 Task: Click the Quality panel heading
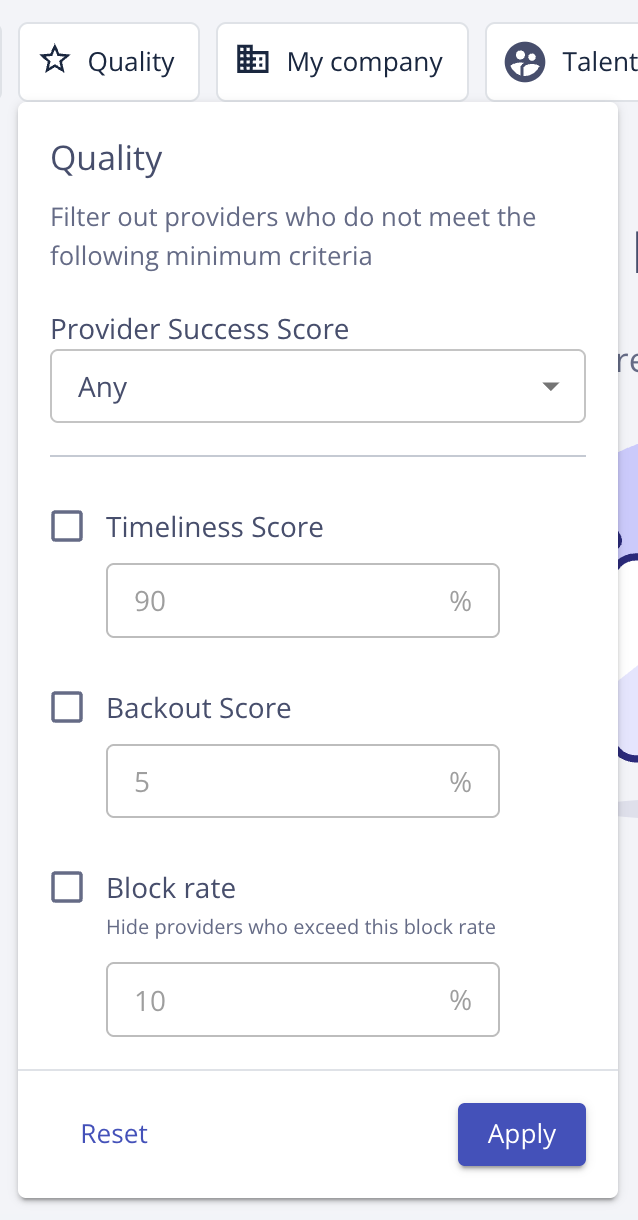(x=106, y=159)
